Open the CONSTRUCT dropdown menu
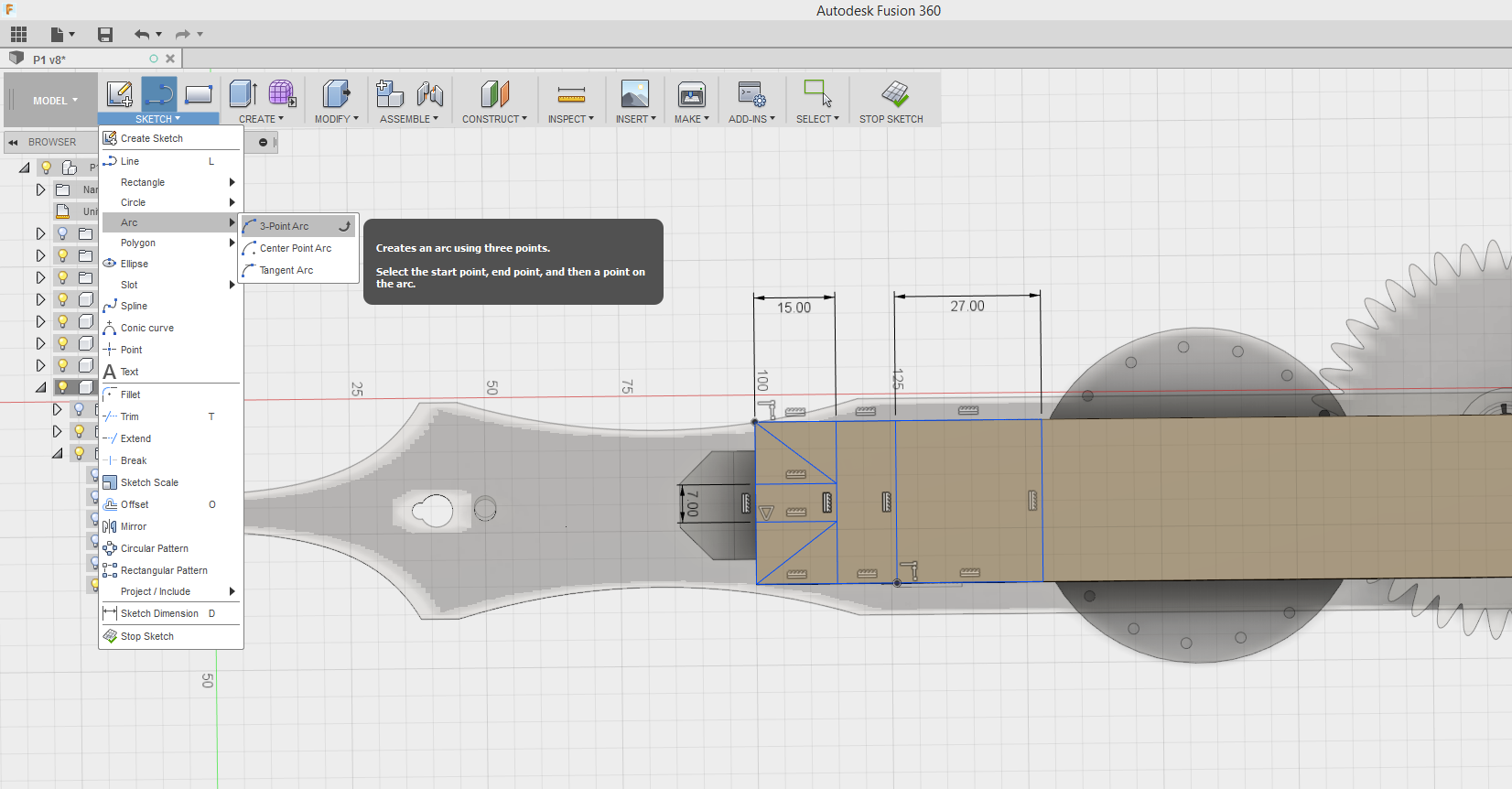The height and width of the screenshot is (789, 1512). point(494,119)
